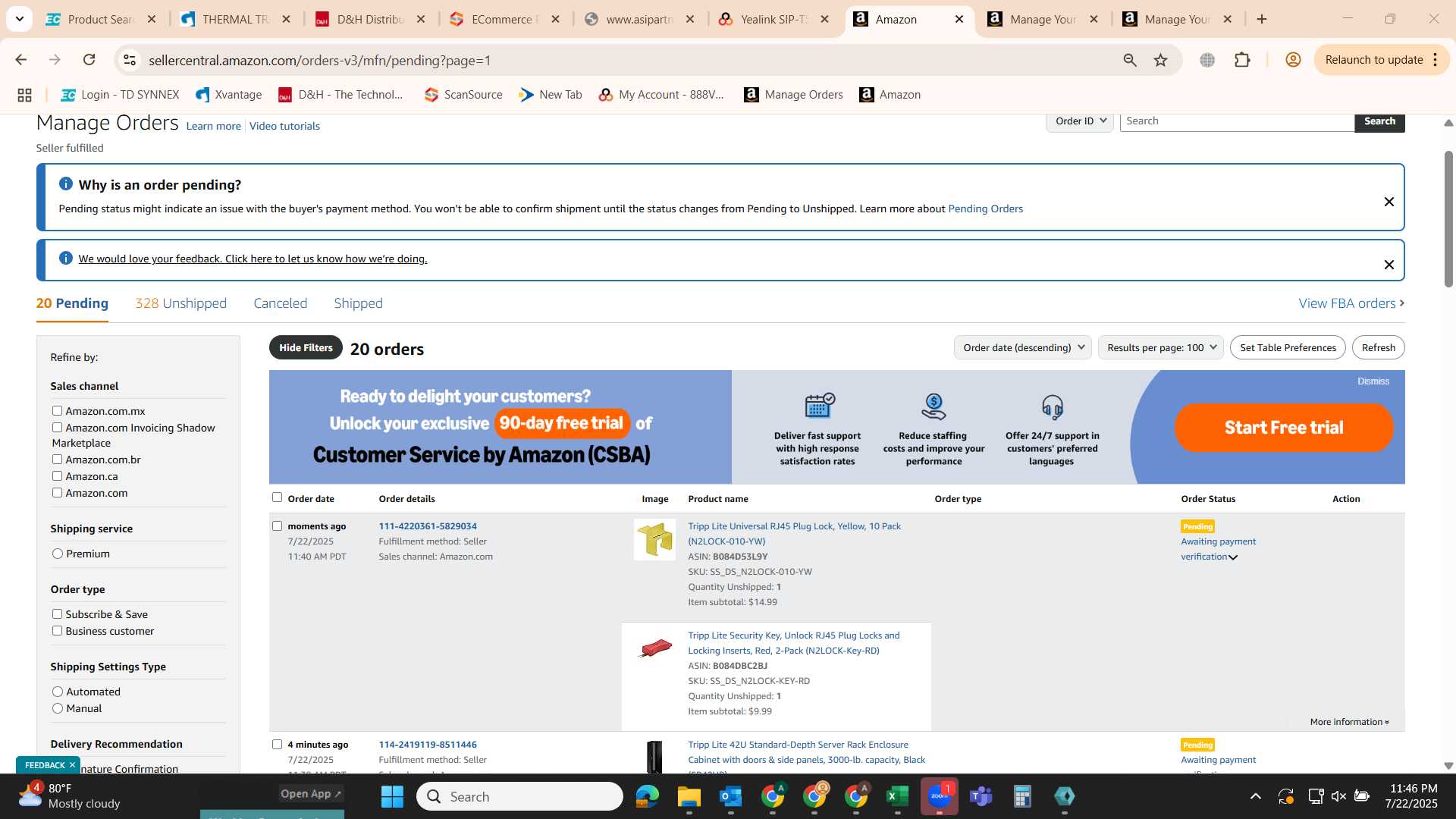Check Amazon.com Invoicing Shadow Marketplace

(57, 428)
